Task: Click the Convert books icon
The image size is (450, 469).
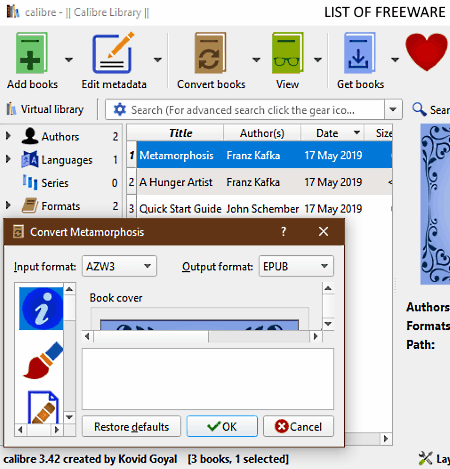Action: [x=210, y=53]
